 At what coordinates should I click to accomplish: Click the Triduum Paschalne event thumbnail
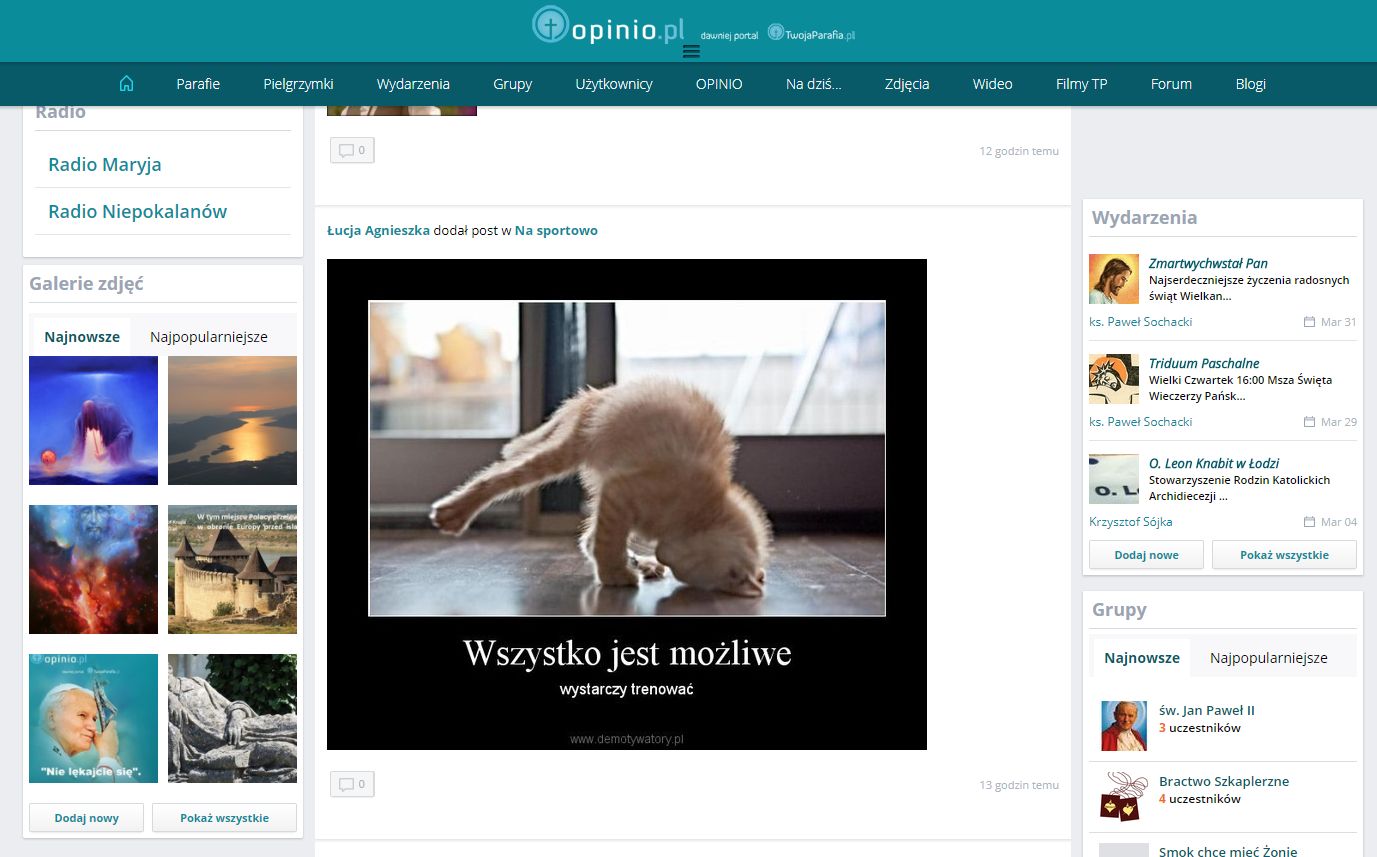click(x=1114, y=379)
